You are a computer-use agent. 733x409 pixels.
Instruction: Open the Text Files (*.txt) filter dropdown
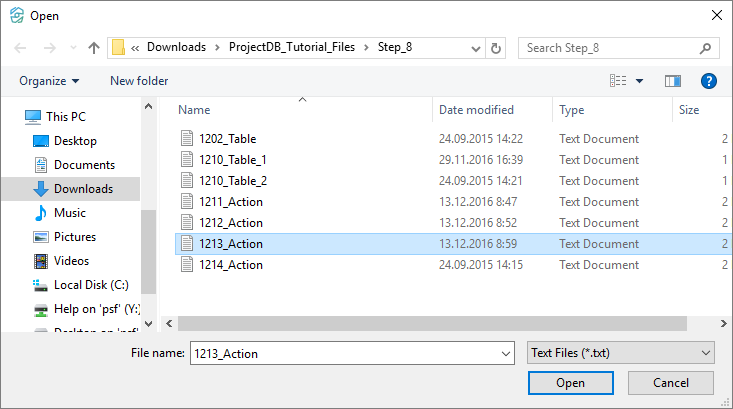pos(620,353)
